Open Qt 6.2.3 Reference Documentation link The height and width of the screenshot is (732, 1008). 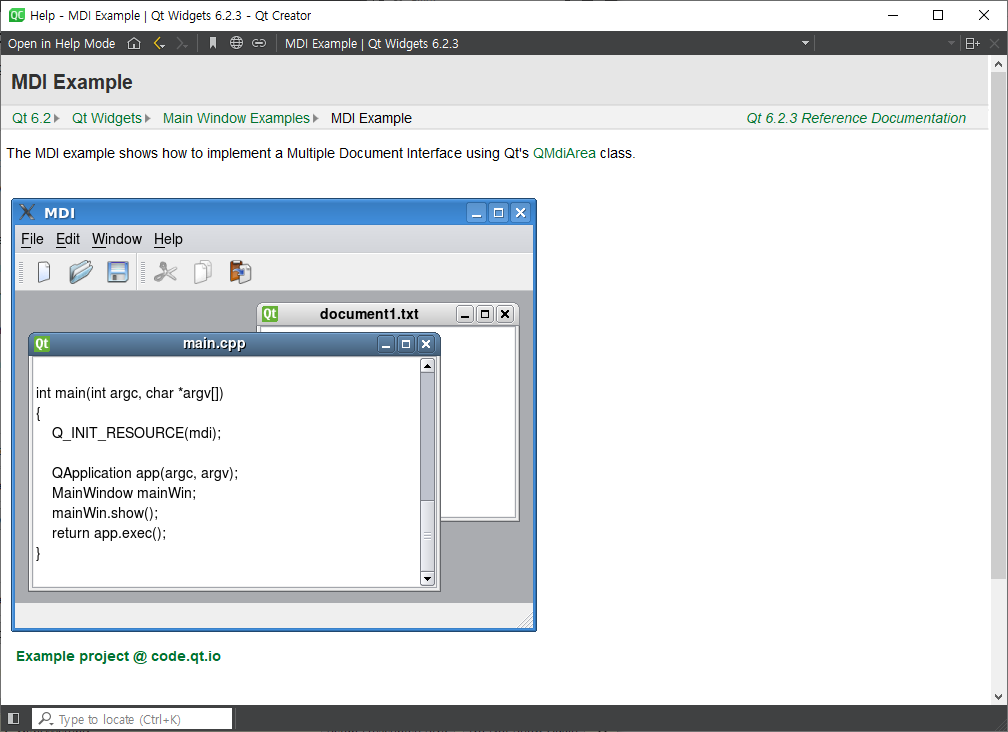856,118
